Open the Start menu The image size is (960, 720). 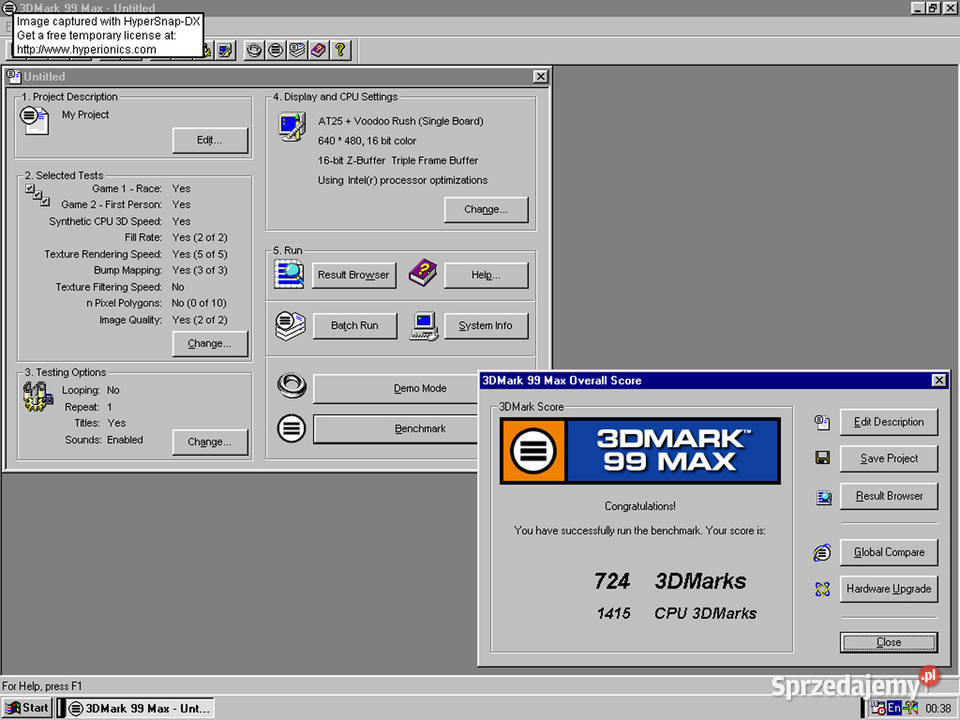26,708
